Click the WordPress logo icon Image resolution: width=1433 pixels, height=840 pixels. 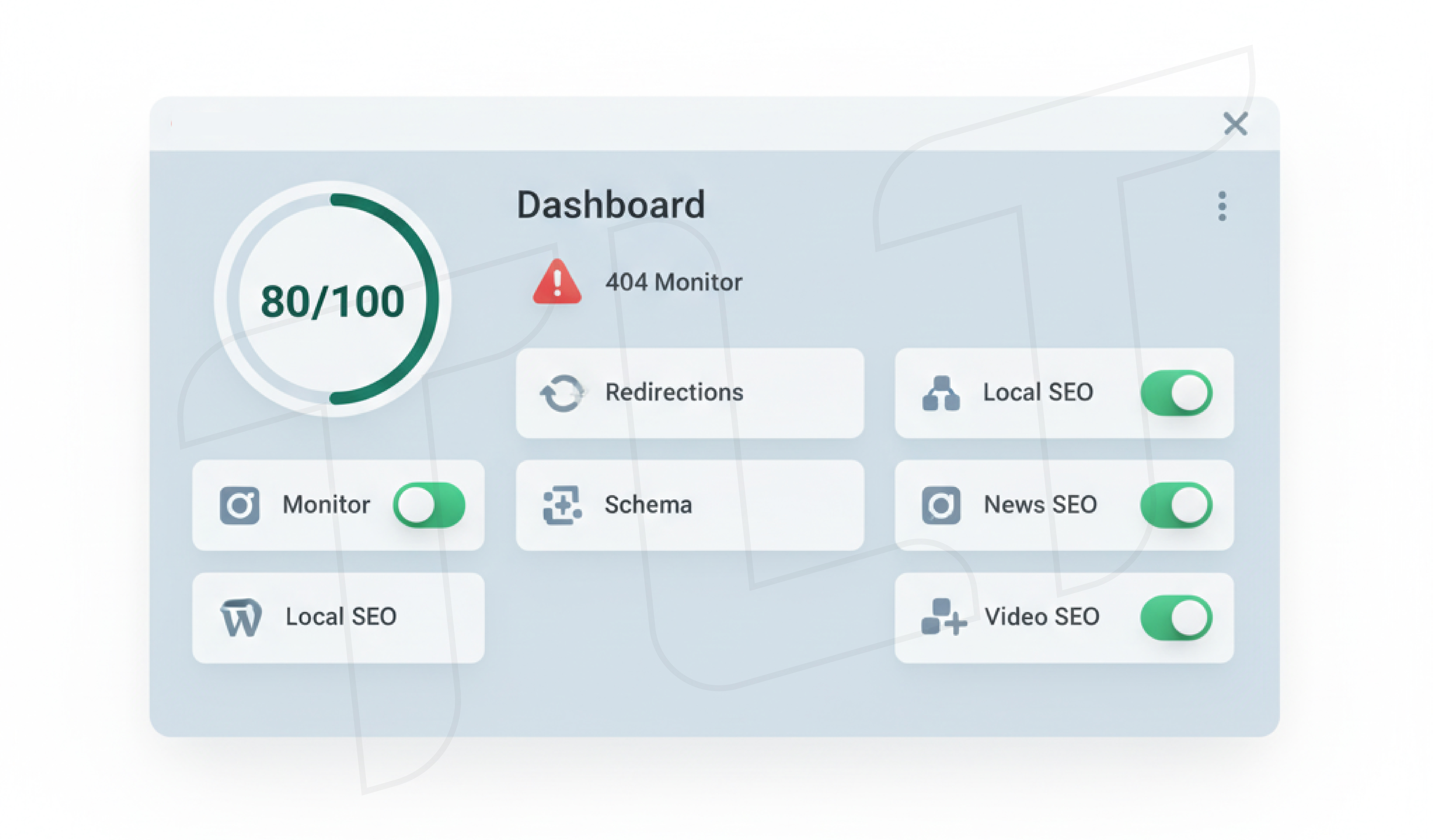pos(241,617)
